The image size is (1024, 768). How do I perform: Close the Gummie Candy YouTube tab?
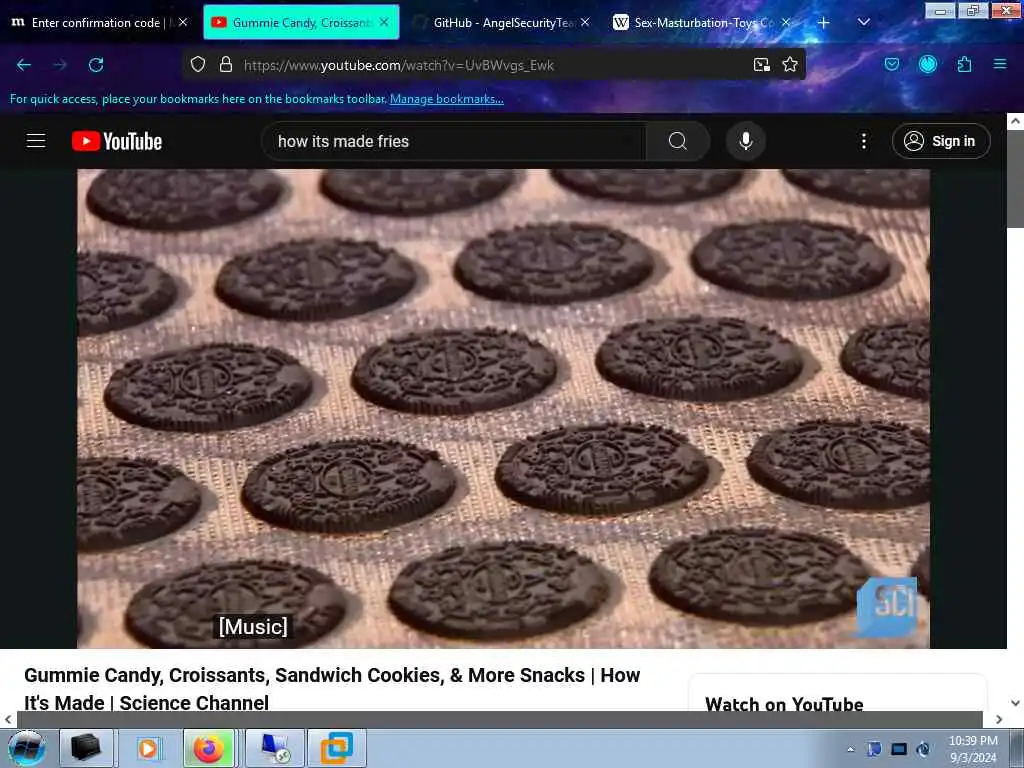tap(384, 22)
